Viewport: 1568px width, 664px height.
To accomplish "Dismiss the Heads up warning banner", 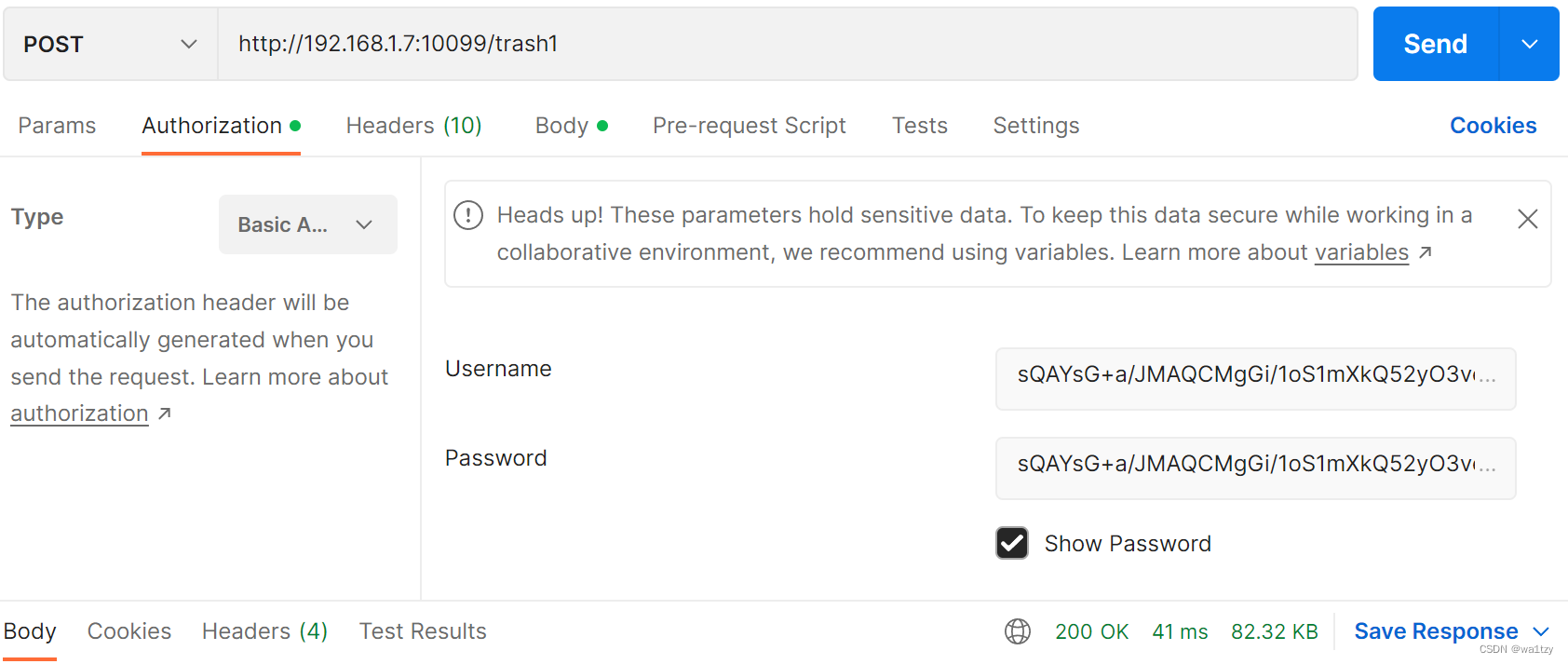I will pyautogui.click(x=1527, y=219).
